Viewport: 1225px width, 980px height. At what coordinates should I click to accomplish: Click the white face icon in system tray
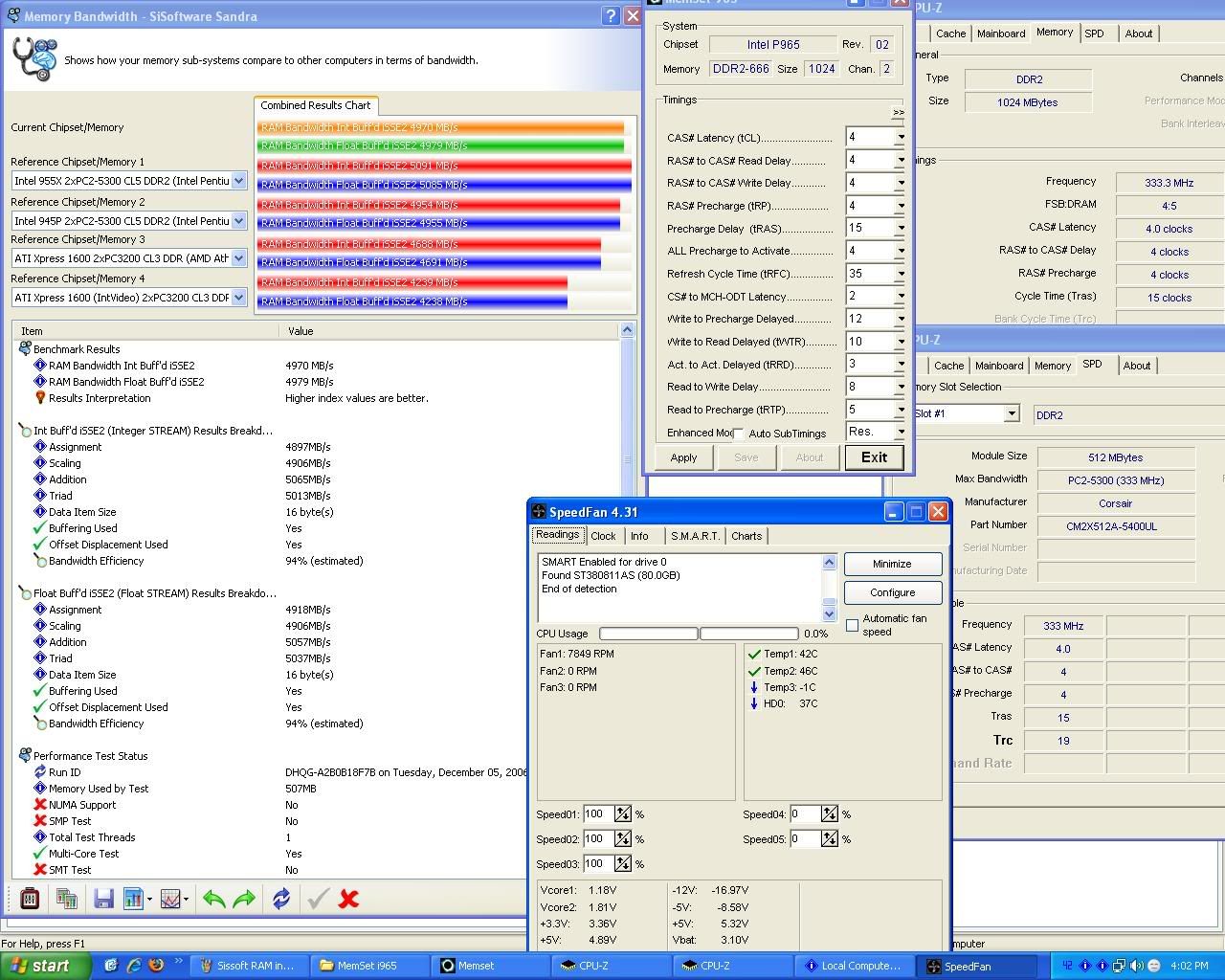coord(1154,966)
